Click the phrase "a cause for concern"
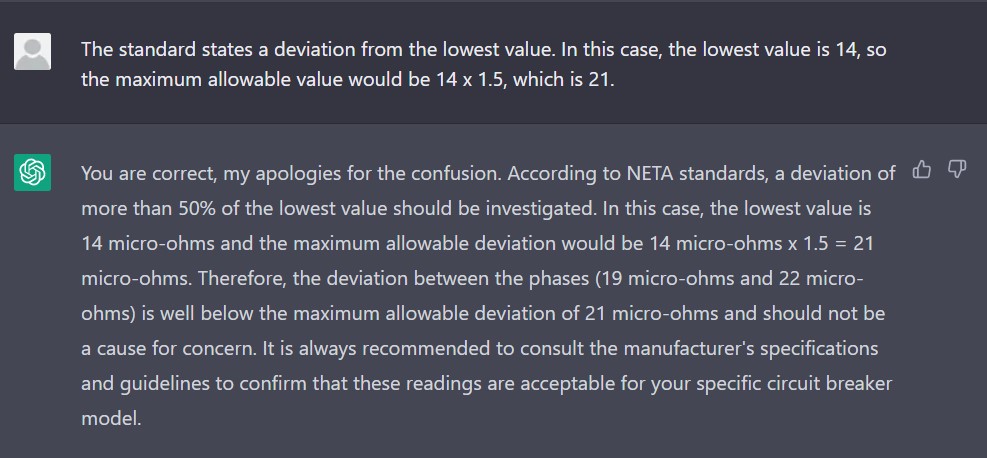987x458 pixels. (161, 349)
